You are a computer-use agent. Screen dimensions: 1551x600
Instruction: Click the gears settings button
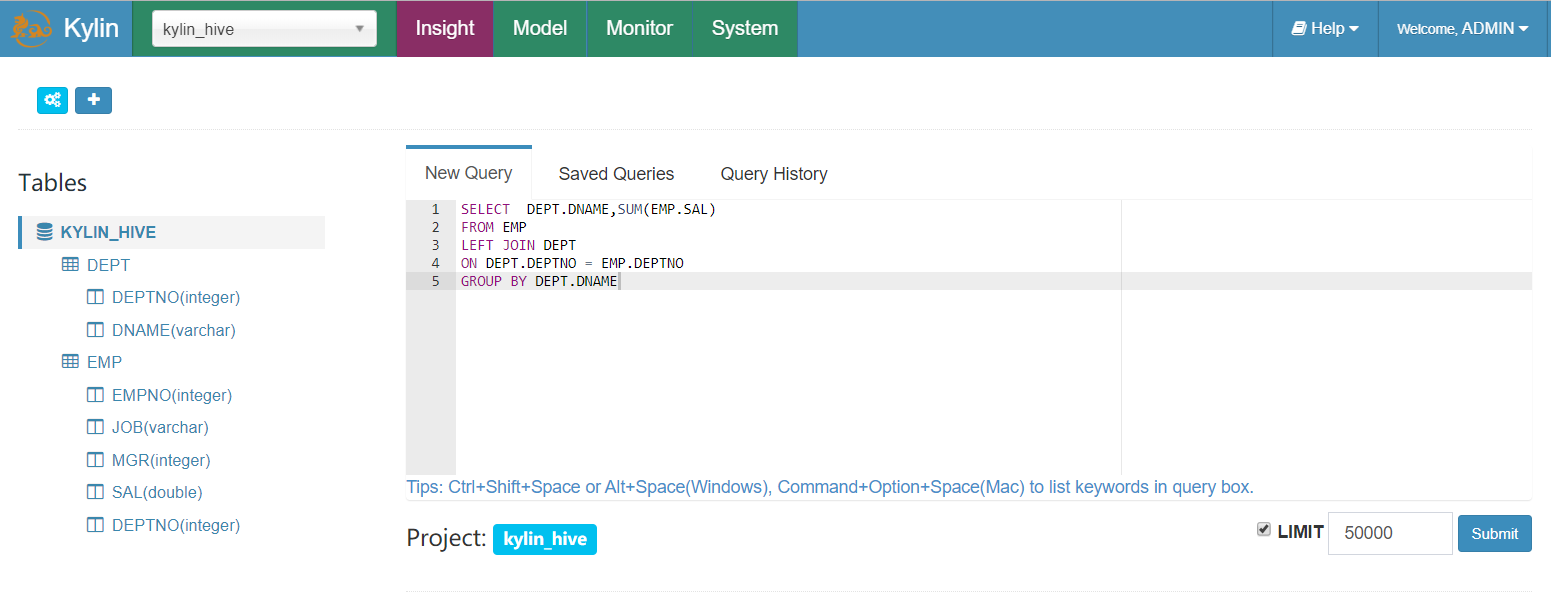tap(53, 100)
